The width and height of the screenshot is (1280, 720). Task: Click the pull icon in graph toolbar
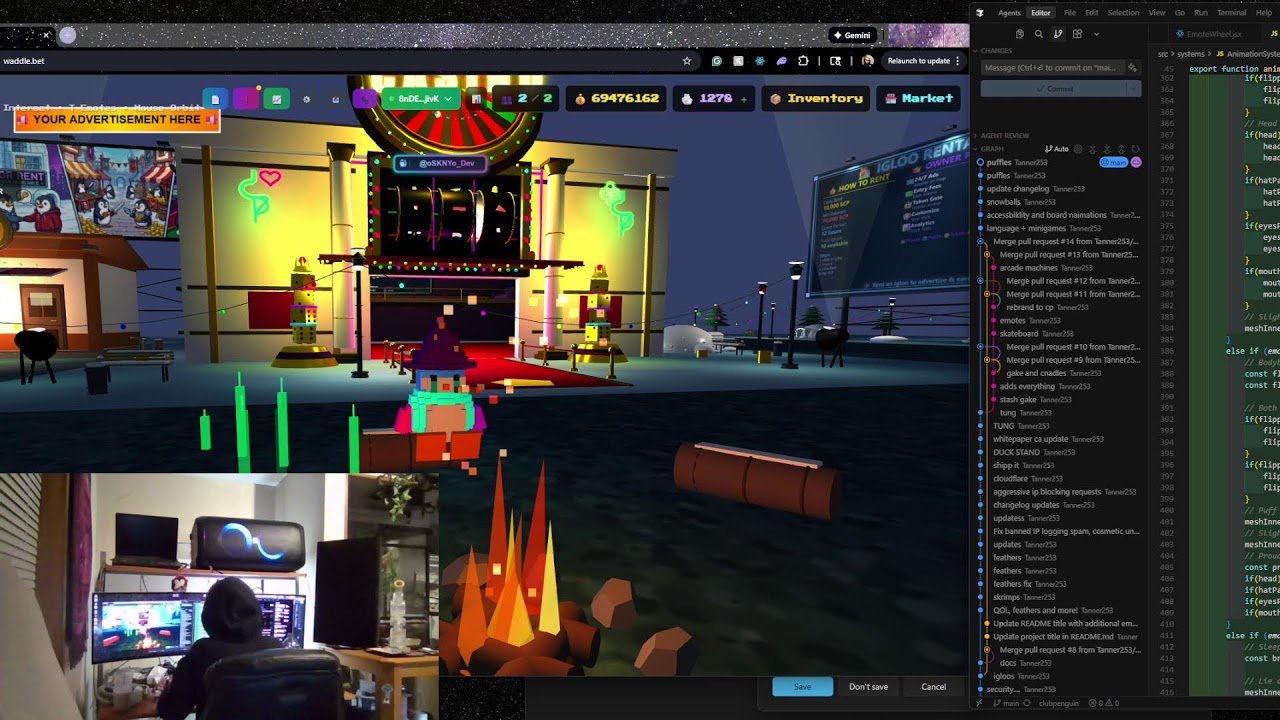click(x=1107, y=149)
